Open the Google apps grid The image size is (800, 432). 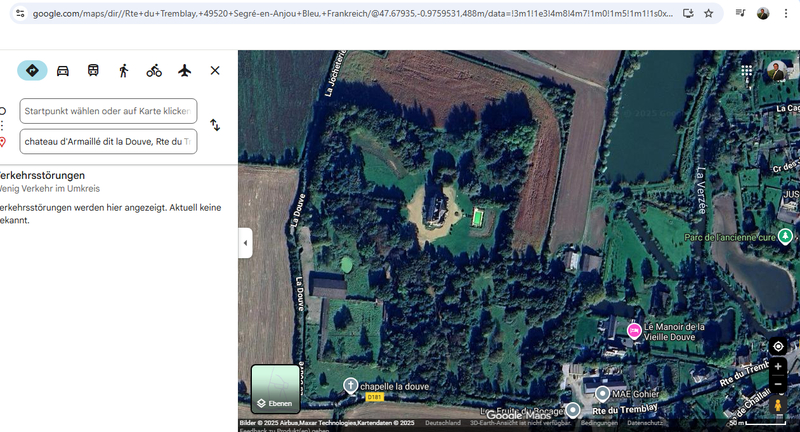pyautogui.click(x=747, y=72)
